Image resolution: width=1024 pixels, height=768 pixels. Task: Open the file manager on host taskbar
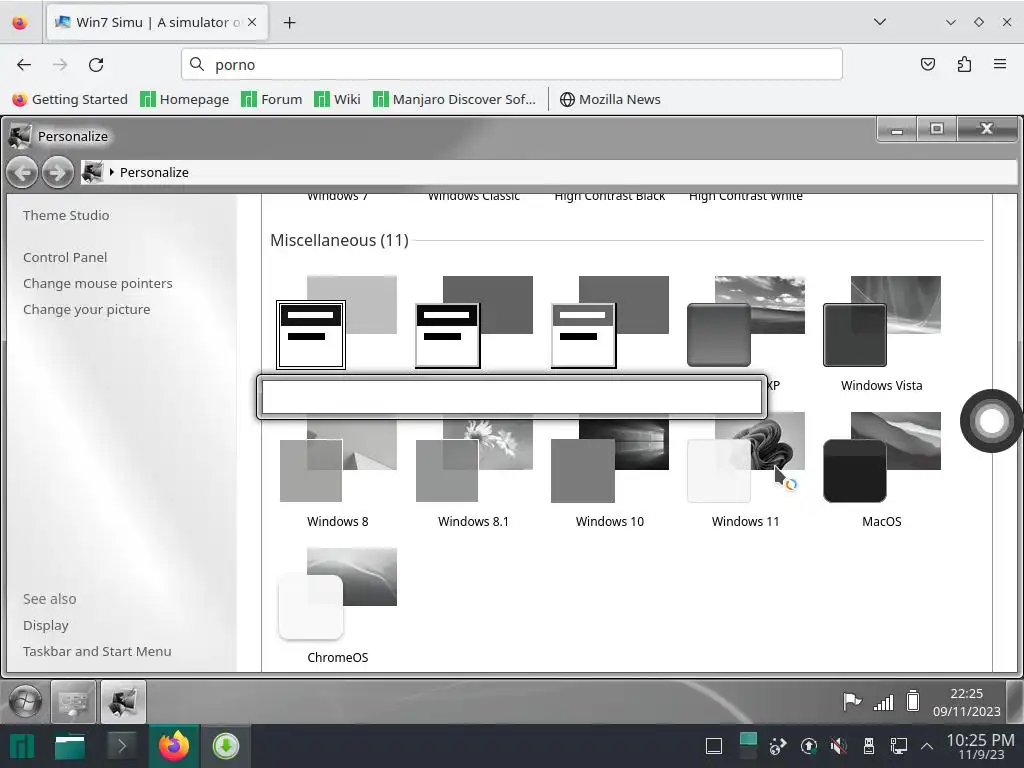pyautogui.click(x=70, y=746)
